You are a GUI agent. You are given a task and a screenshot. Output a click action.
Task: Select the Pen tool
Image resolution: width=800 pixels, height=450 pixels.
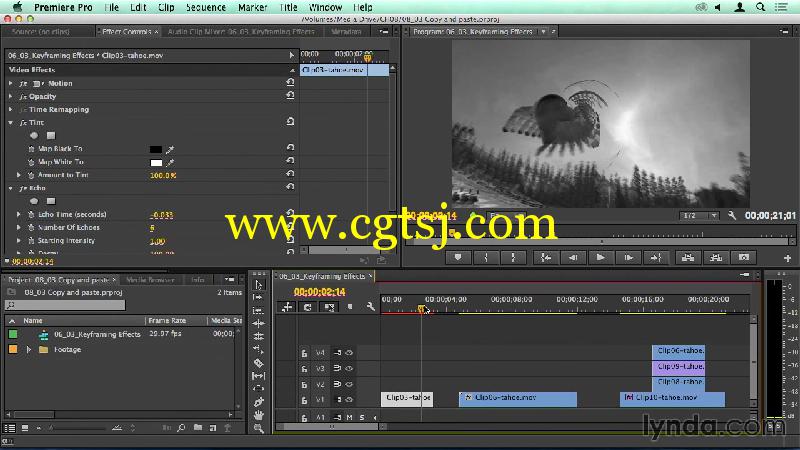[259, 402]
